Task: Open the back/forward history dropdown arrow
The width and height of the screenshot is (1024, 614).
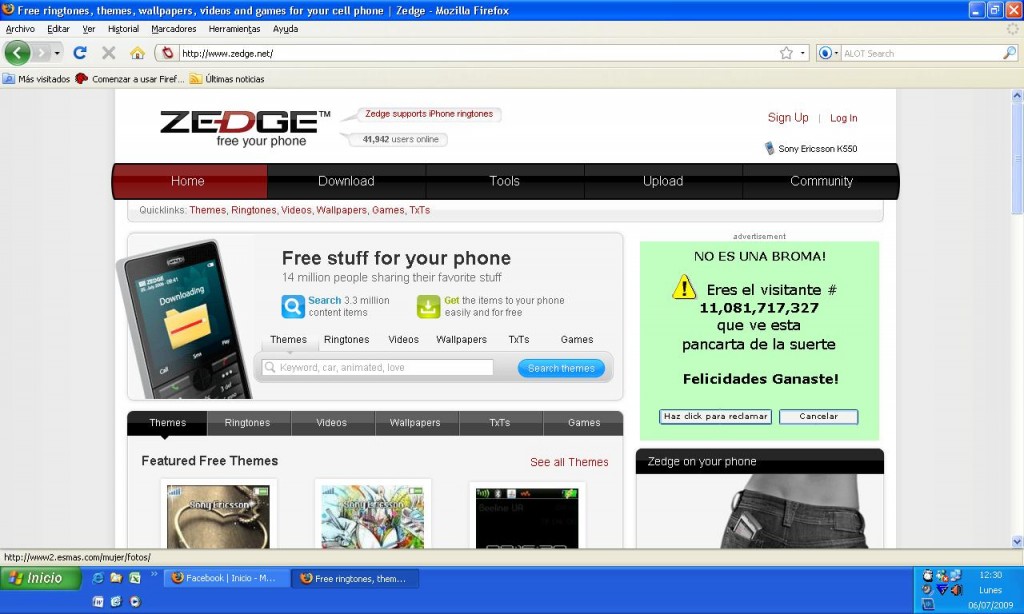Action: (57, 53)
